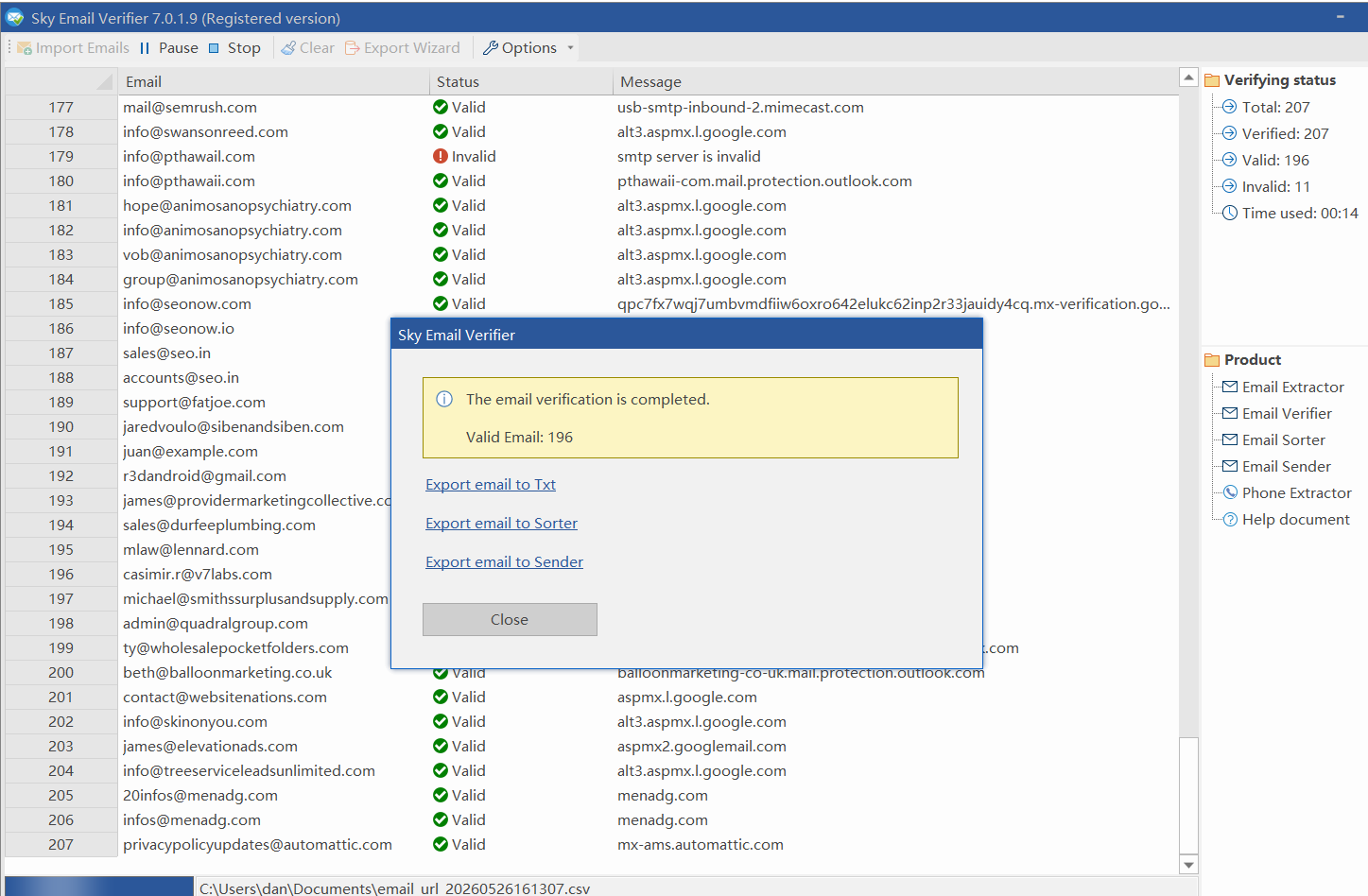Click message aspmx2.googlemail.com in row 203
The width and height of the screenshot is (1368, 896).
click(701, 747)
